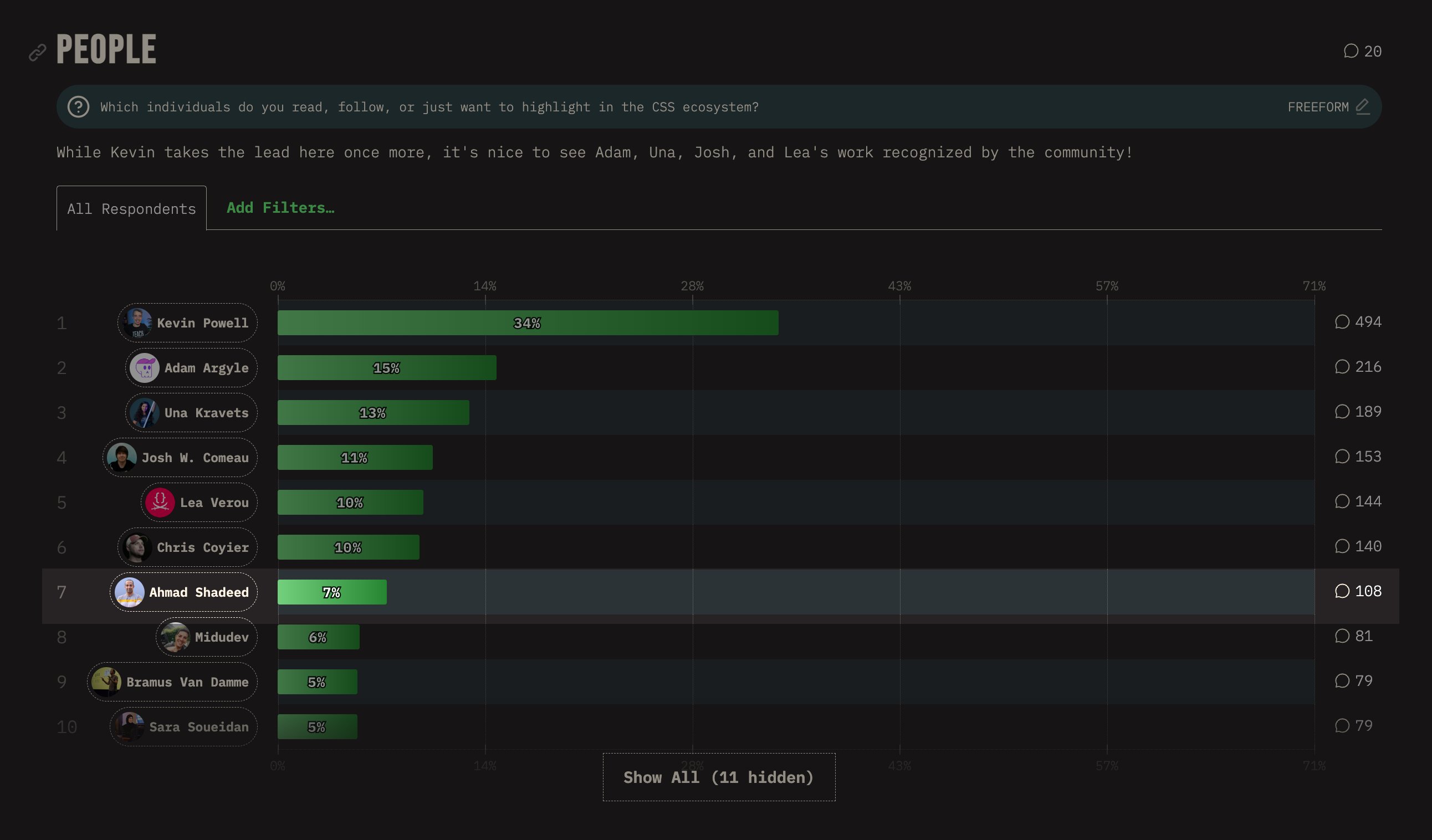Select the All Respondents tab
1432x840 pixels.
131,208
